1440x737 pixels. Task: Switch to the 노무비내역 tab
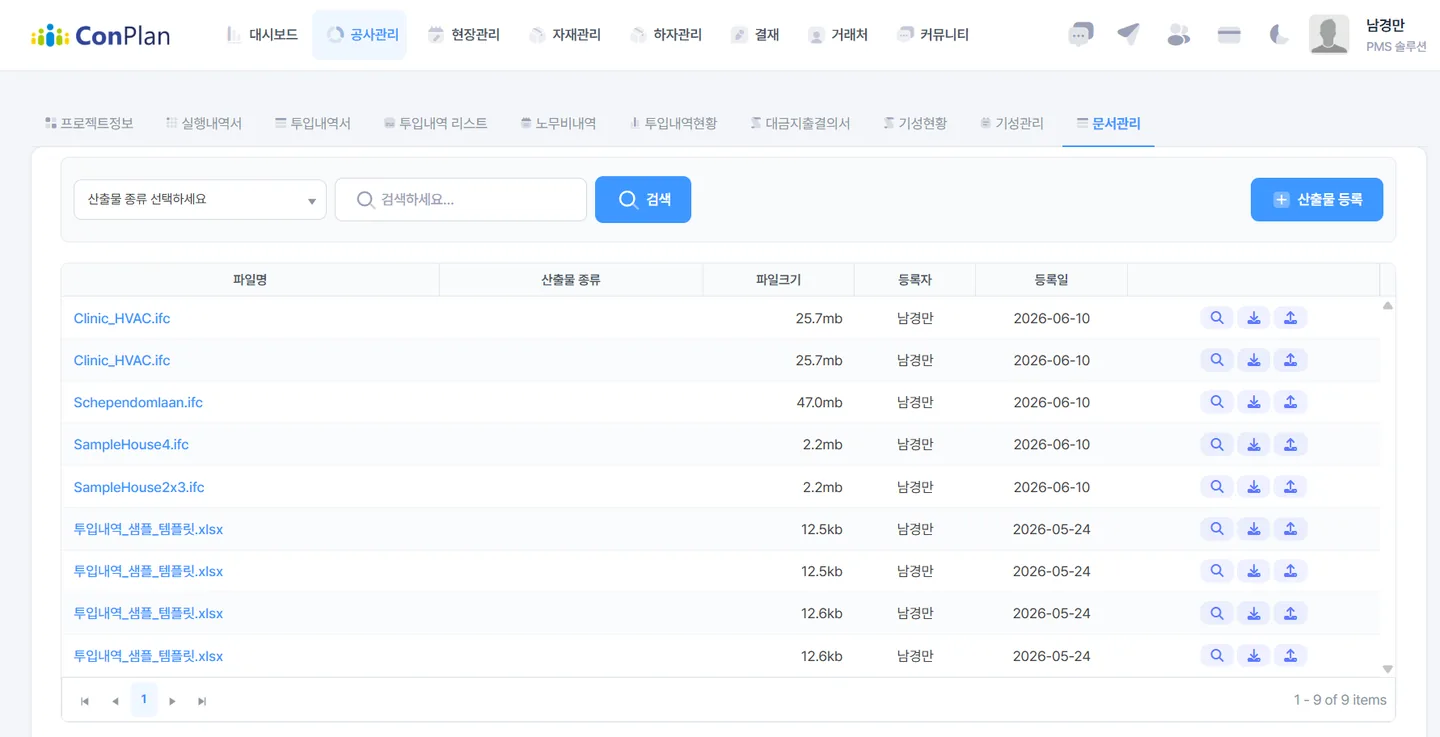pyautogui.click(x=558, y=124)
